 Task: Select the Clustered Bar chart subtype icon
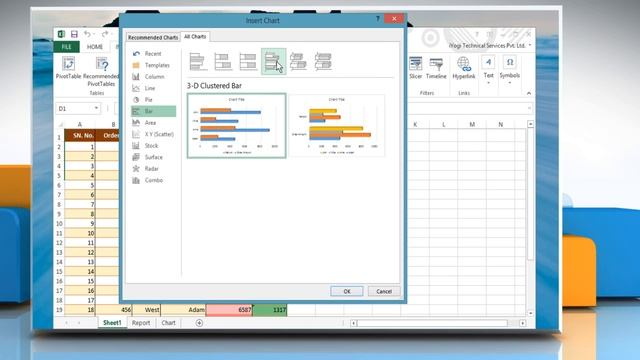pos(198,61)
